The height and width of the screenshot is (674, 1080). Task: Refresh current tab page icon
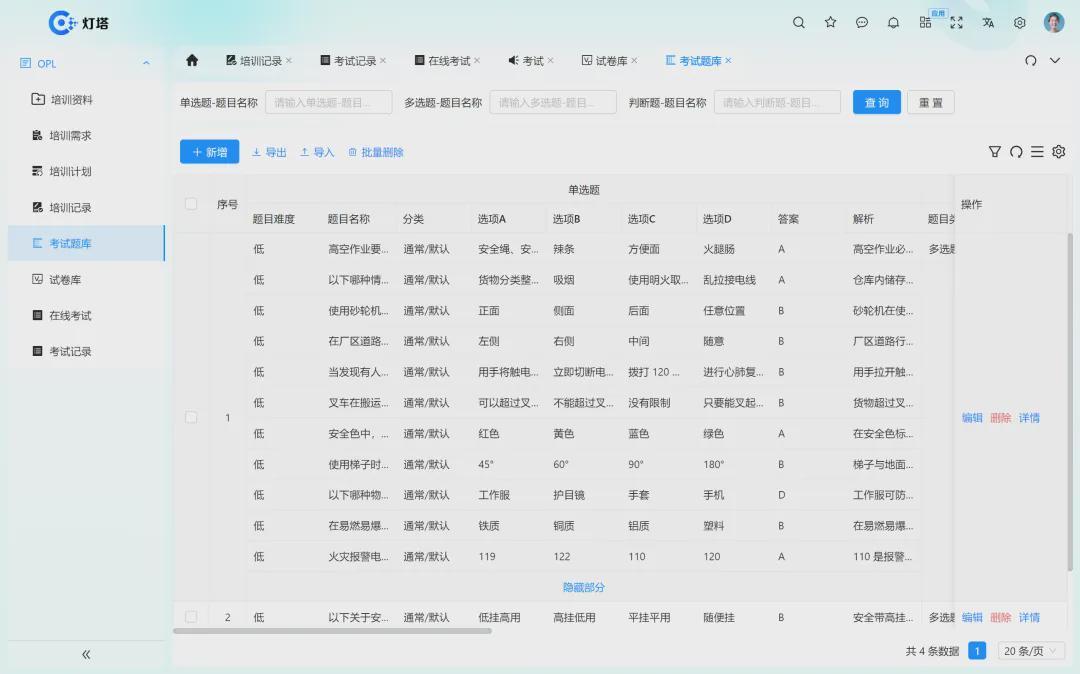(1030, 61)
